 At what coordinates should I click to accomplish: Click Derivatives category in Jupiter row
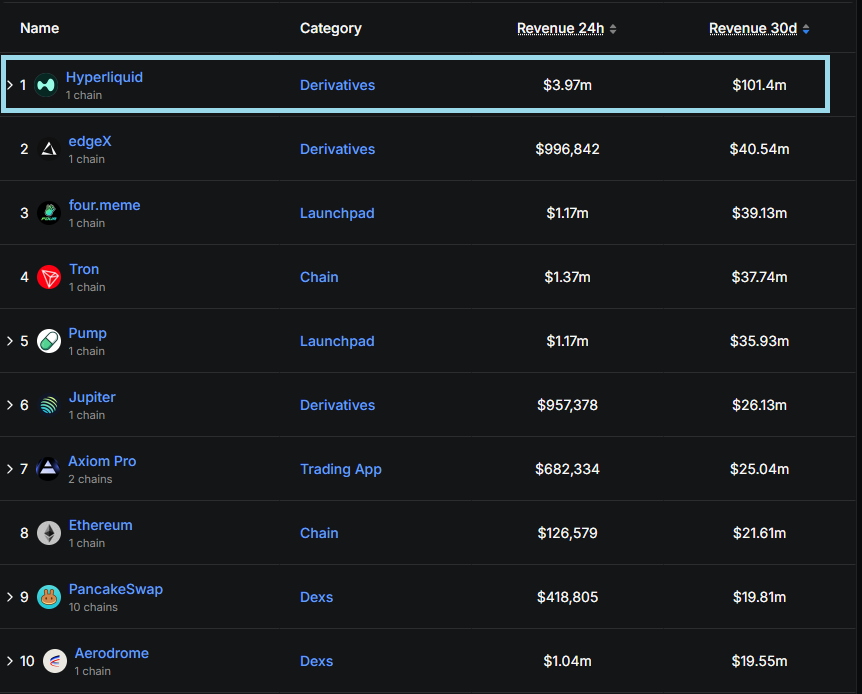tap(338, 405)
